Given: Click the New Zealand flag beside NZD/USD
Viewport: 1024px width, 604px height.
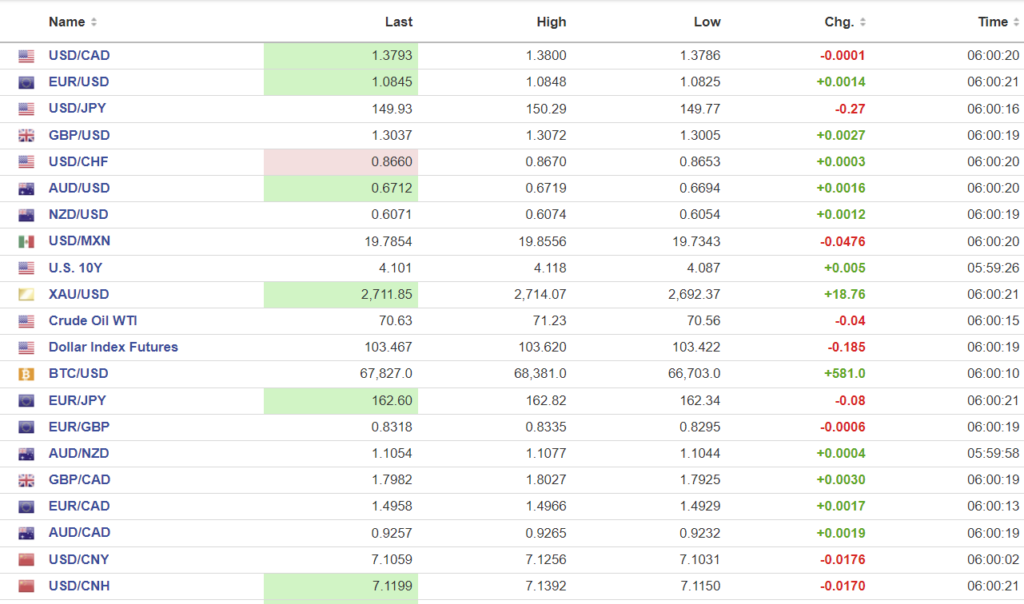Looking at the screenshot, I should pos(26,215).
